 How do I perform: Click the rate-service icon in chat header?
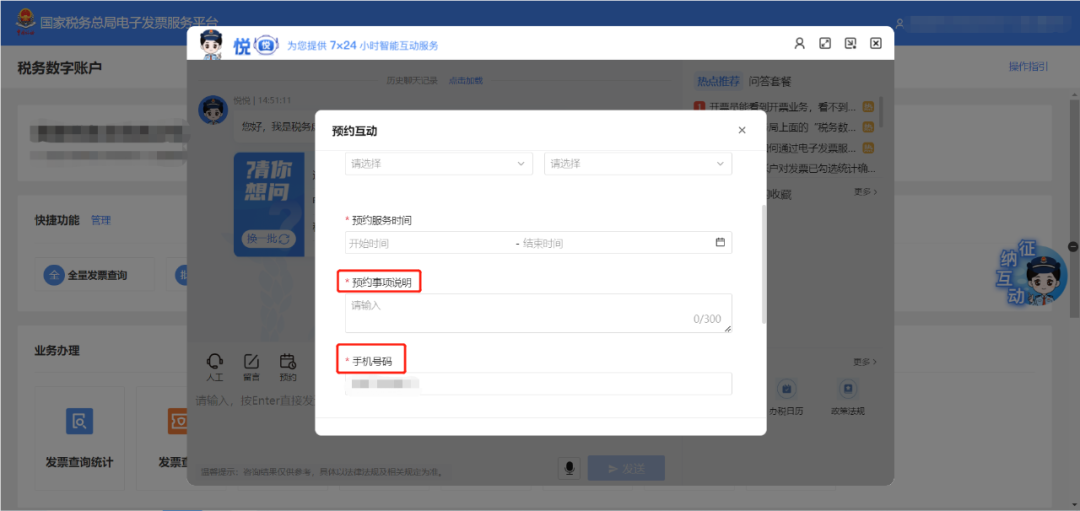(851, 43)
